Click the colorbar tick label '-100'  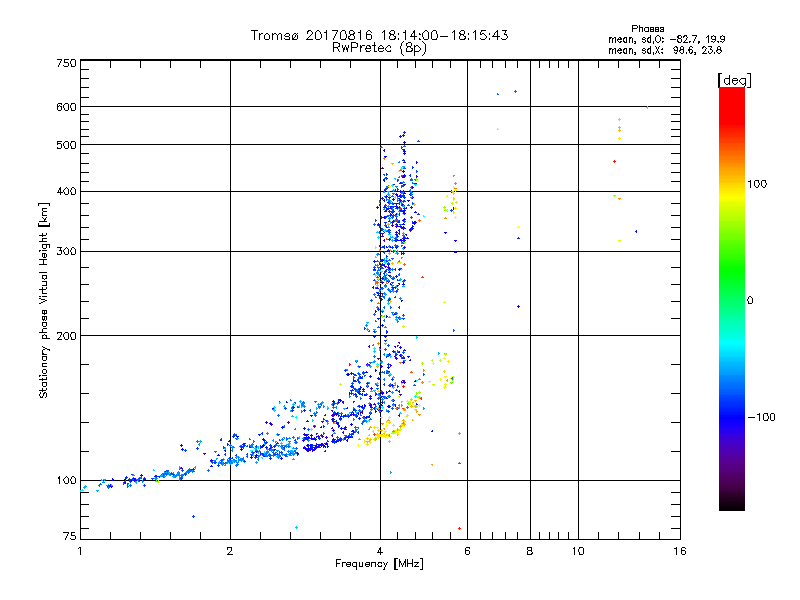(x=762, y=417)
